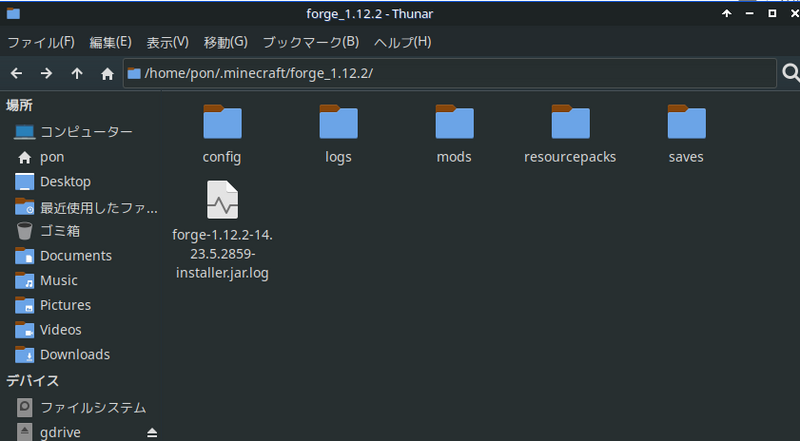This screenshot has width=800, height=441.
Task: Click the recently used files sidebar icon
Action: [x=24, y=206]
